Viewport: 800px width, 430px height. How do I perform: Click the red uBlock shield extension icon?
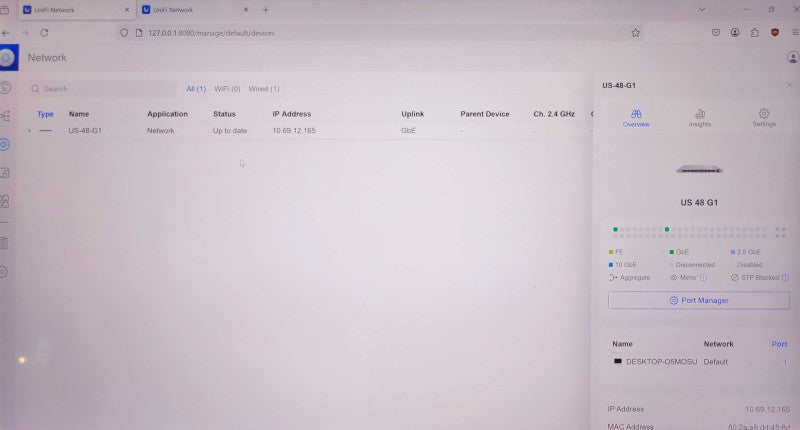pos(775,33)
